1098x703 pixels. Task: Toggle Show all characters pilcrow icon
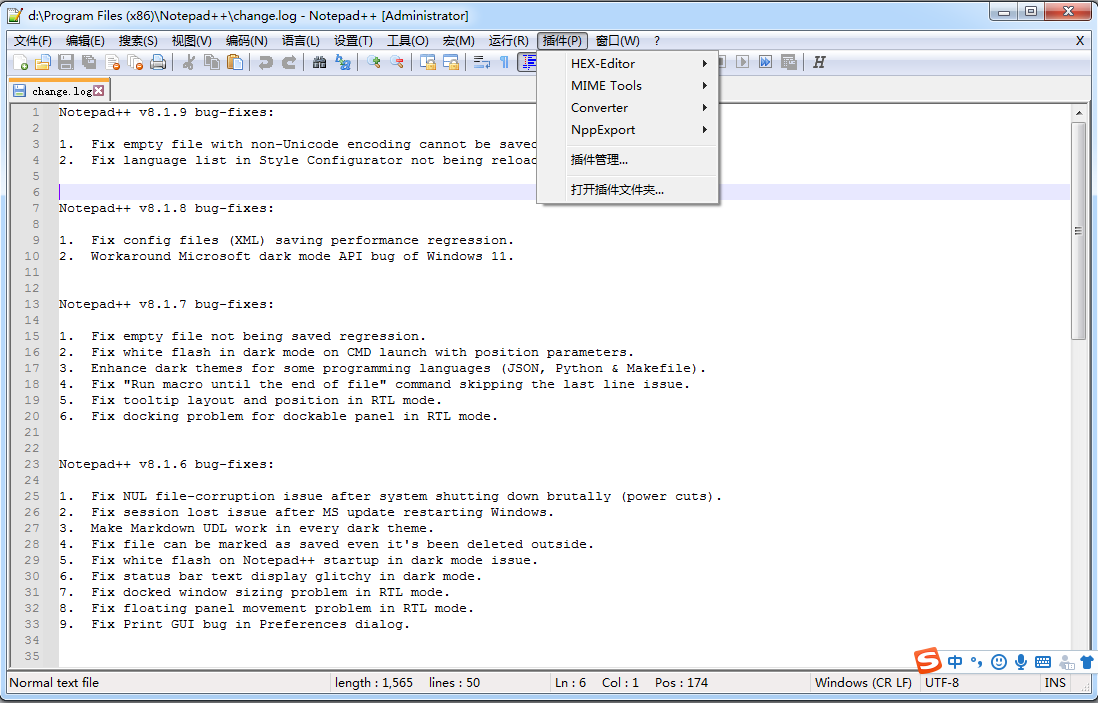click(x=504, y=63)
